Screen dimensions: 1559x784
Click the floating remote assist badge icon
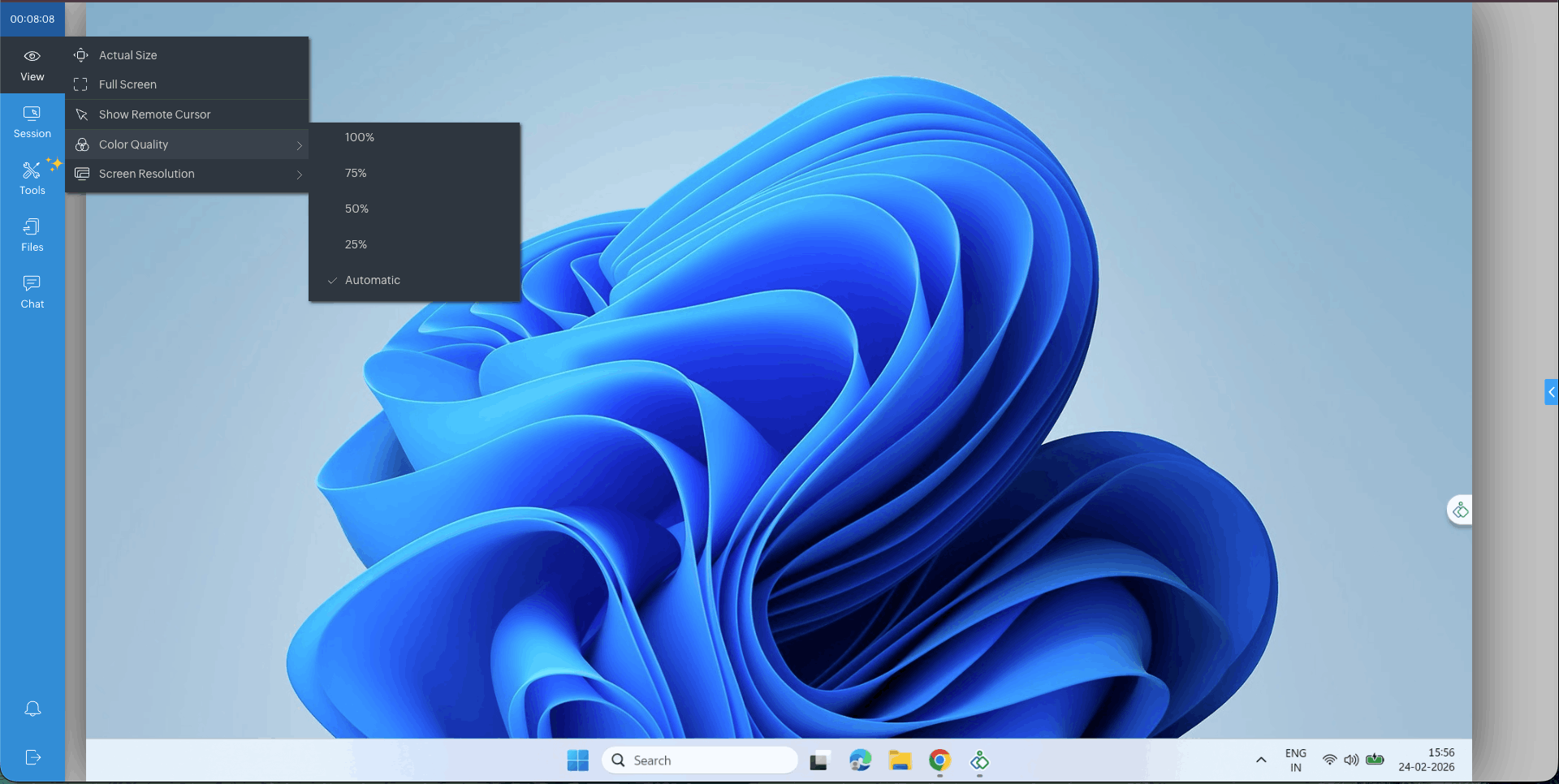point(1460,510)
